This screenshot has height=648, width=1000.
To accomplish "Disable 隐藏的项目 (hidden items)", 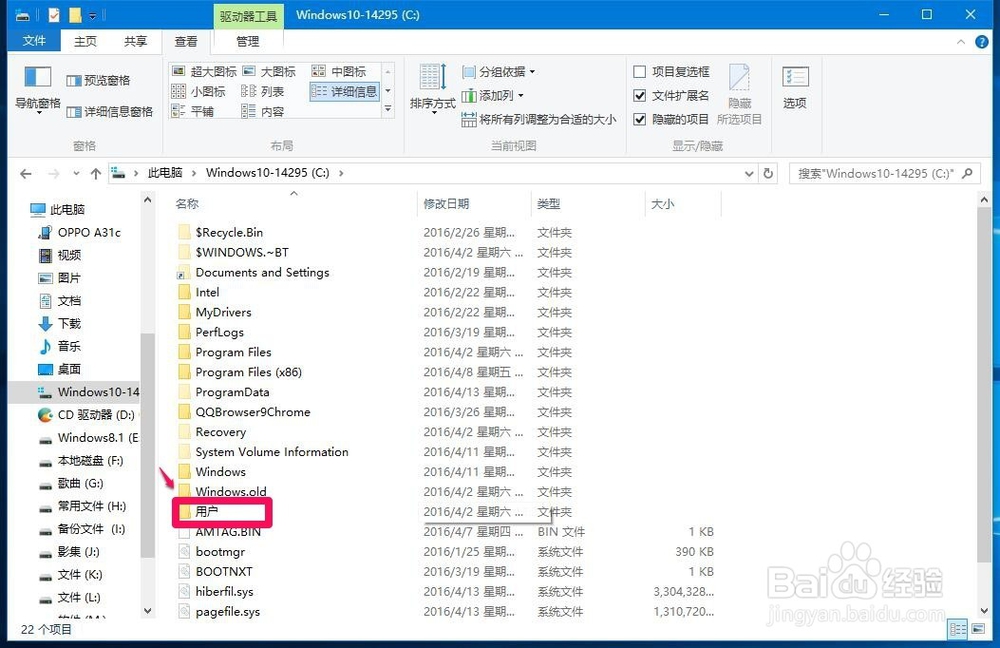I will [x=639, y=119].
